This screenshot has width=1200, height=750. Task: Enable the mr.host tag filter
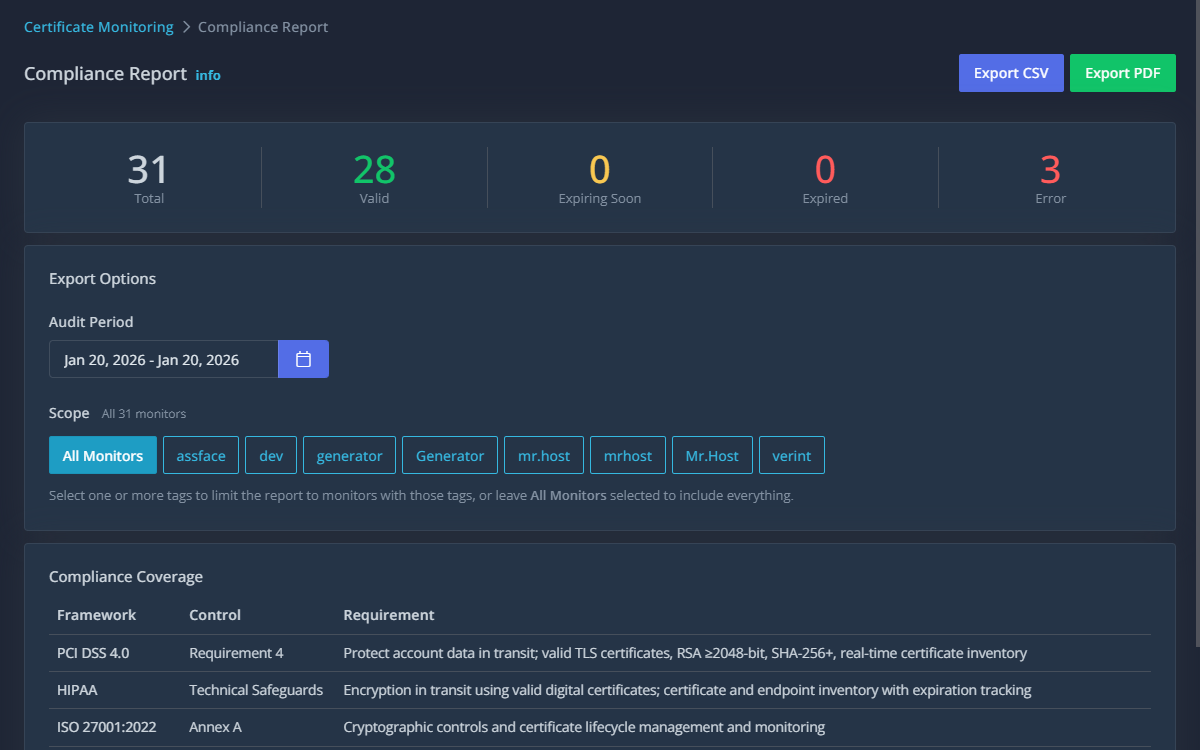click(544, 455)
